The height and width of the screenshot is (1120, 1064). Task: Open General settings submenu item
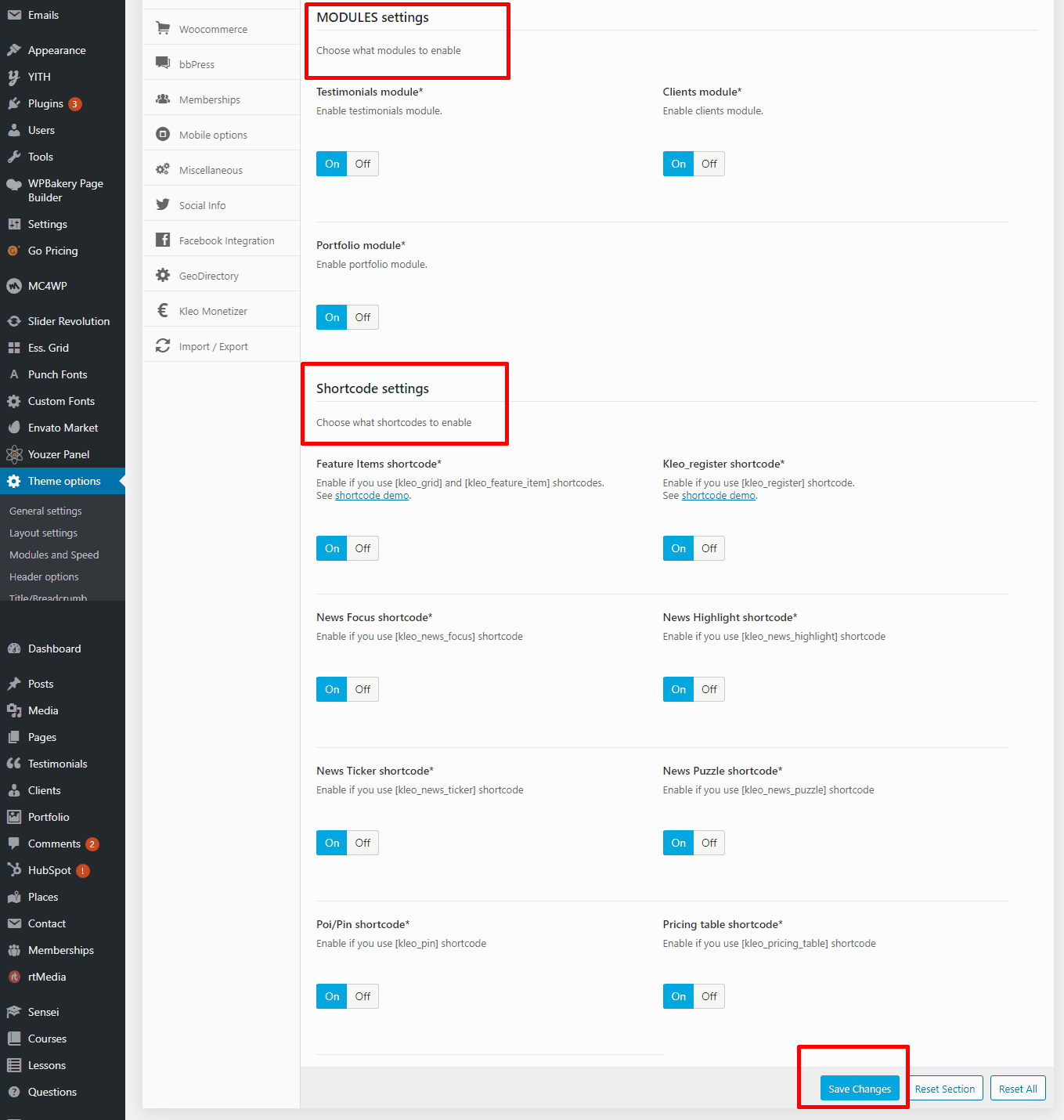coord(45,511)
